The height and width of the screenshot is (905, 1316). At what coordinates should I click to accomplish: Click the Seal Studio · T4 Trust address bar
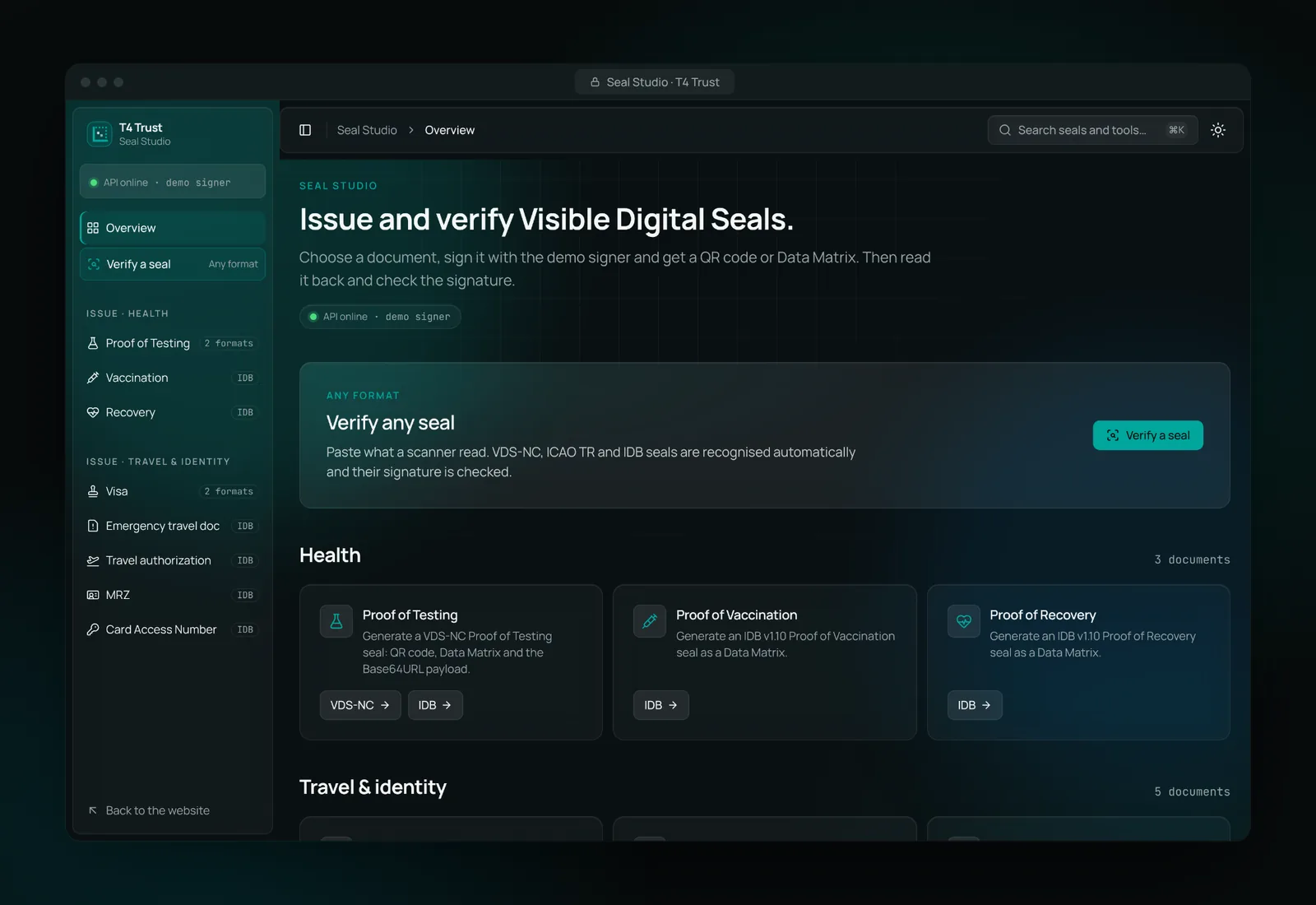[655, 82]
